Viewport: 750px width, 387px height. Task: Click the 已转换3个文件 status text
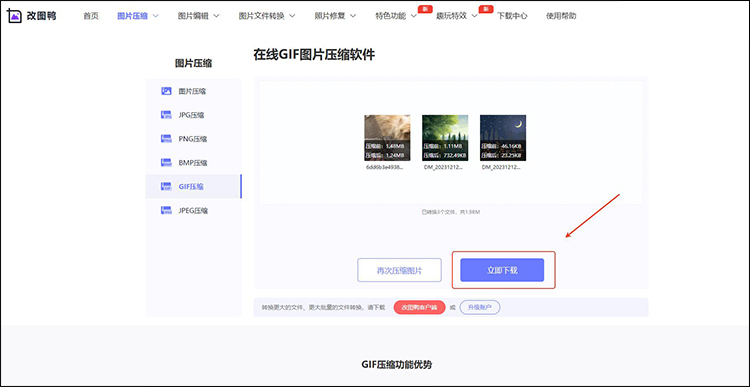tap(451, 212)
